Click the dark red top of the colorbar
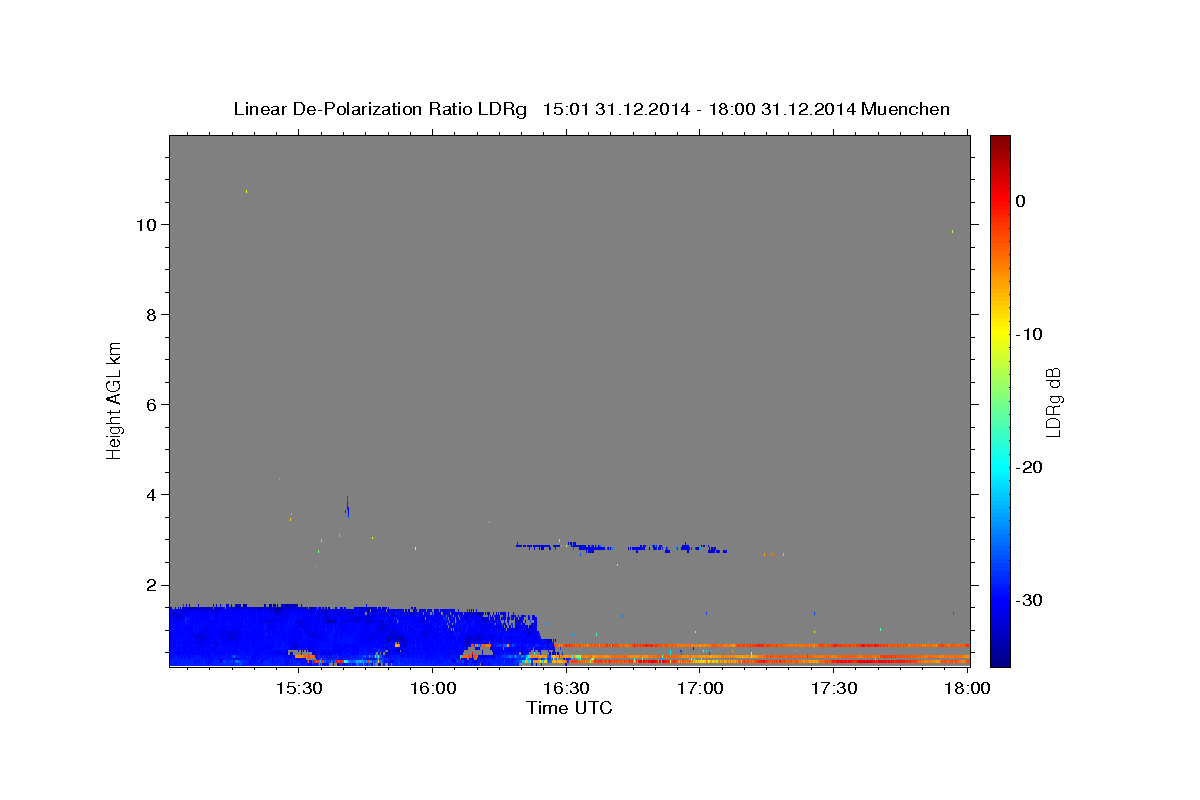Image resolution: width=1200 pixels, height=800 pixels. click(x=1000, y=145)
